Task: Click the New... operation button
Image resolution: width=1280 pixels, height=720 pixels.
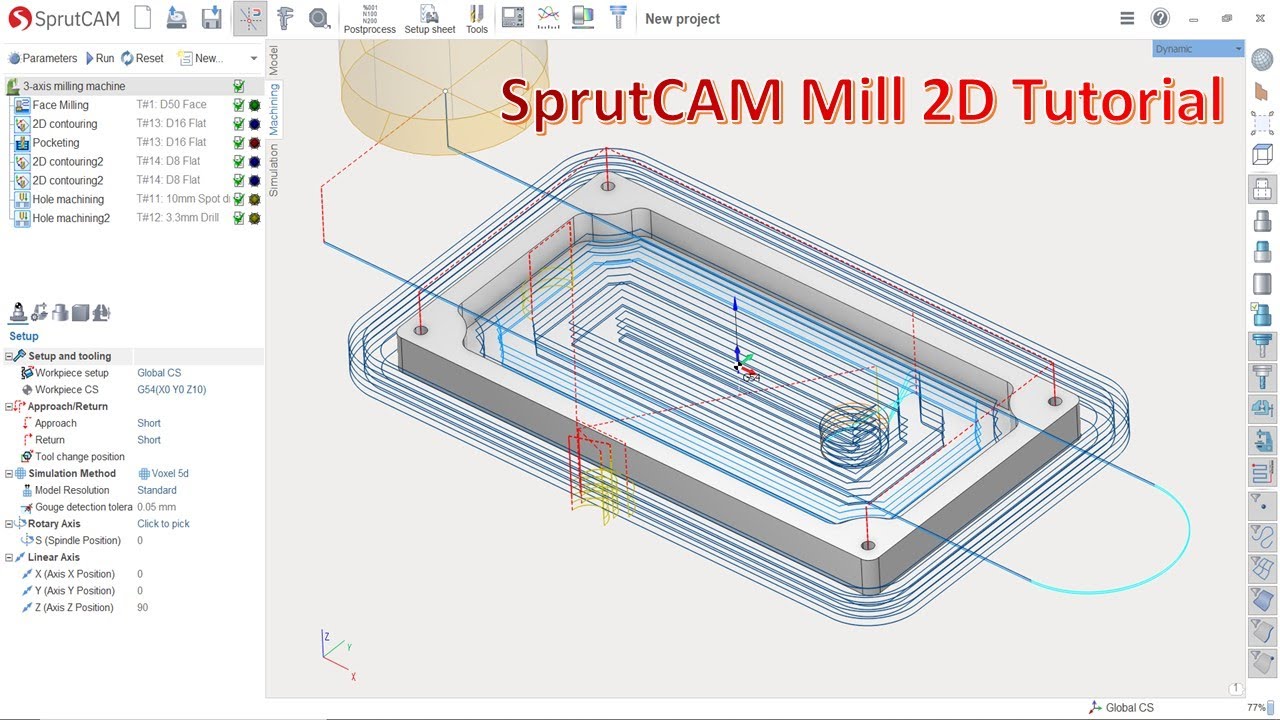Action: [x=200, y=58]
